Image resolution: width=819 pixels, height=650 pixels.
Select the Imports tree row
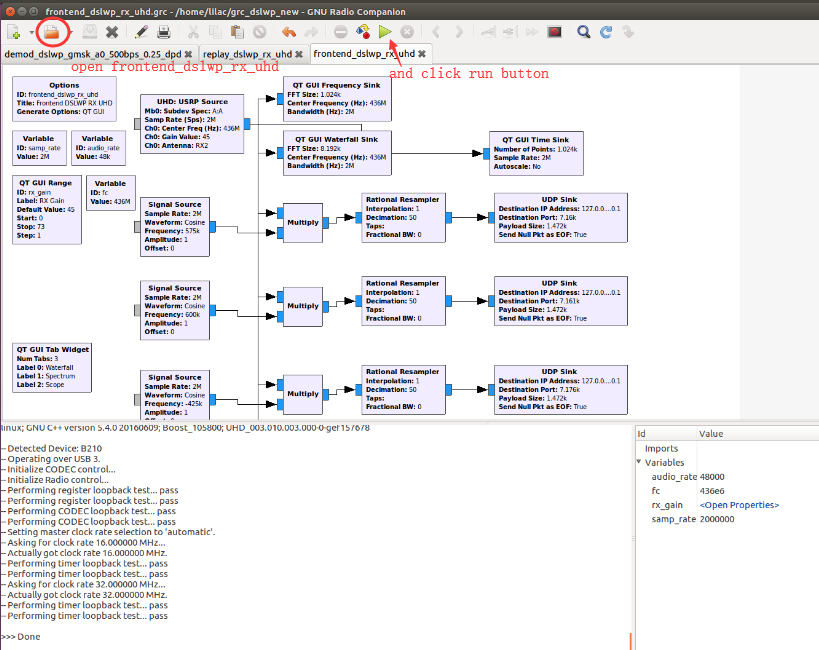727,448
